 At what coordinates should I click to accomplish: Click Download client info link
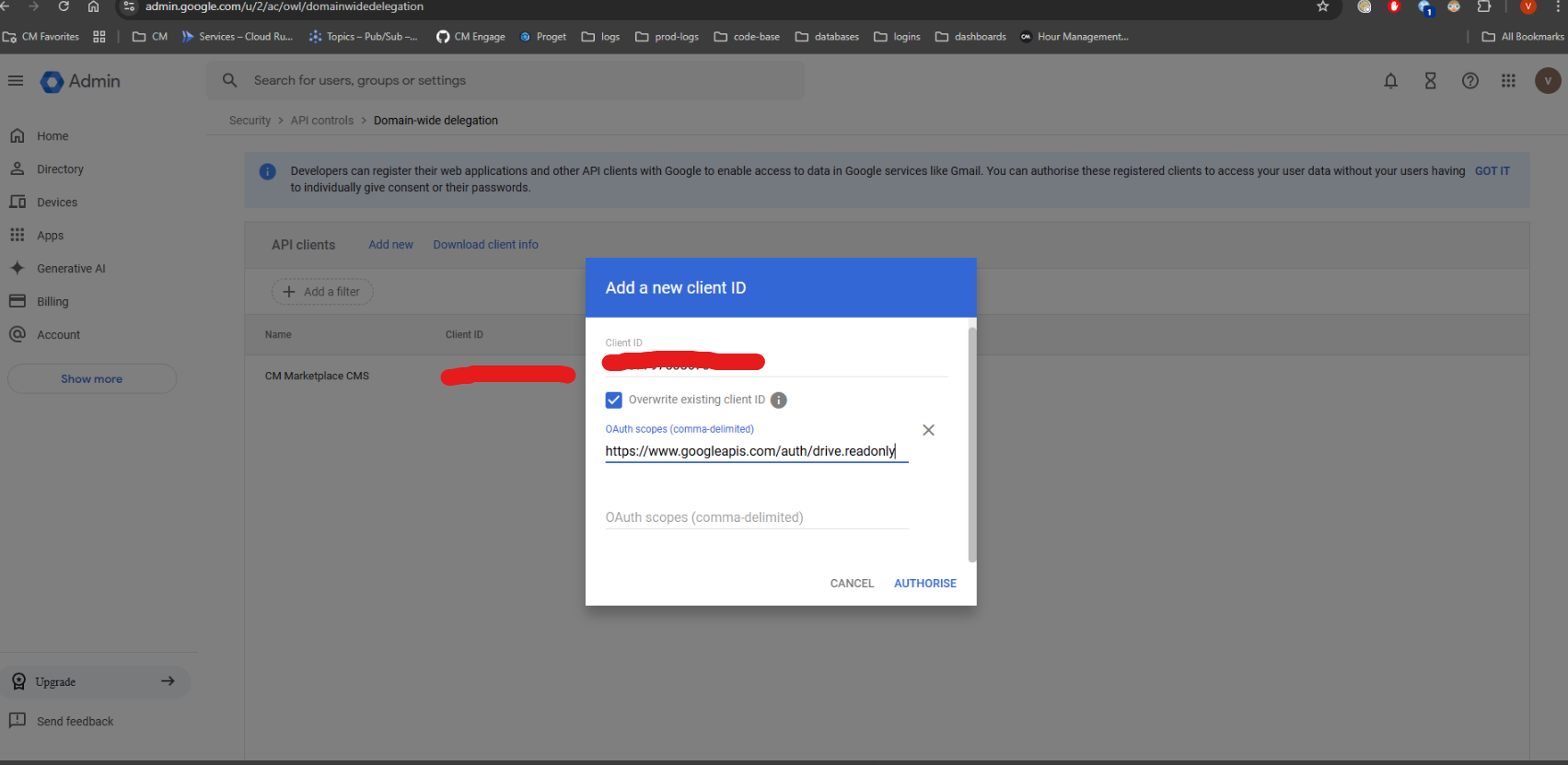[485, 245]
